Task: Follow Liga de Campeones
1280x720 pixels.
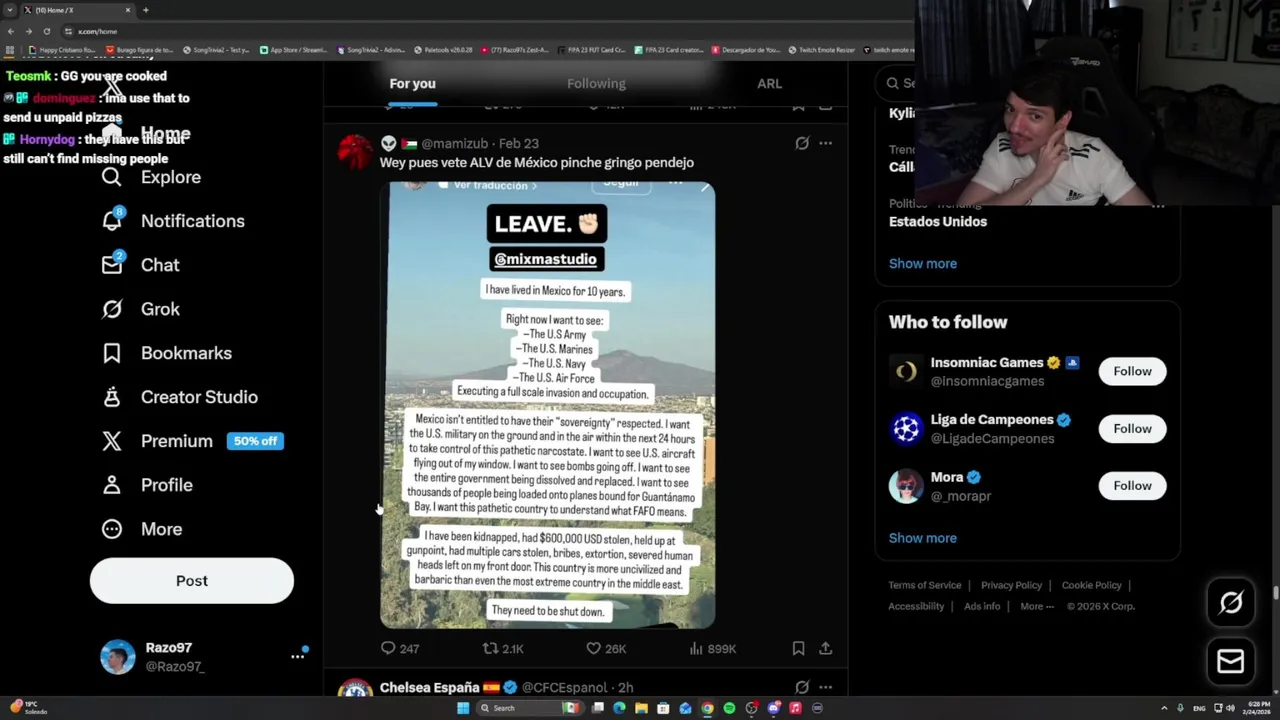Action: (1132, 428)
